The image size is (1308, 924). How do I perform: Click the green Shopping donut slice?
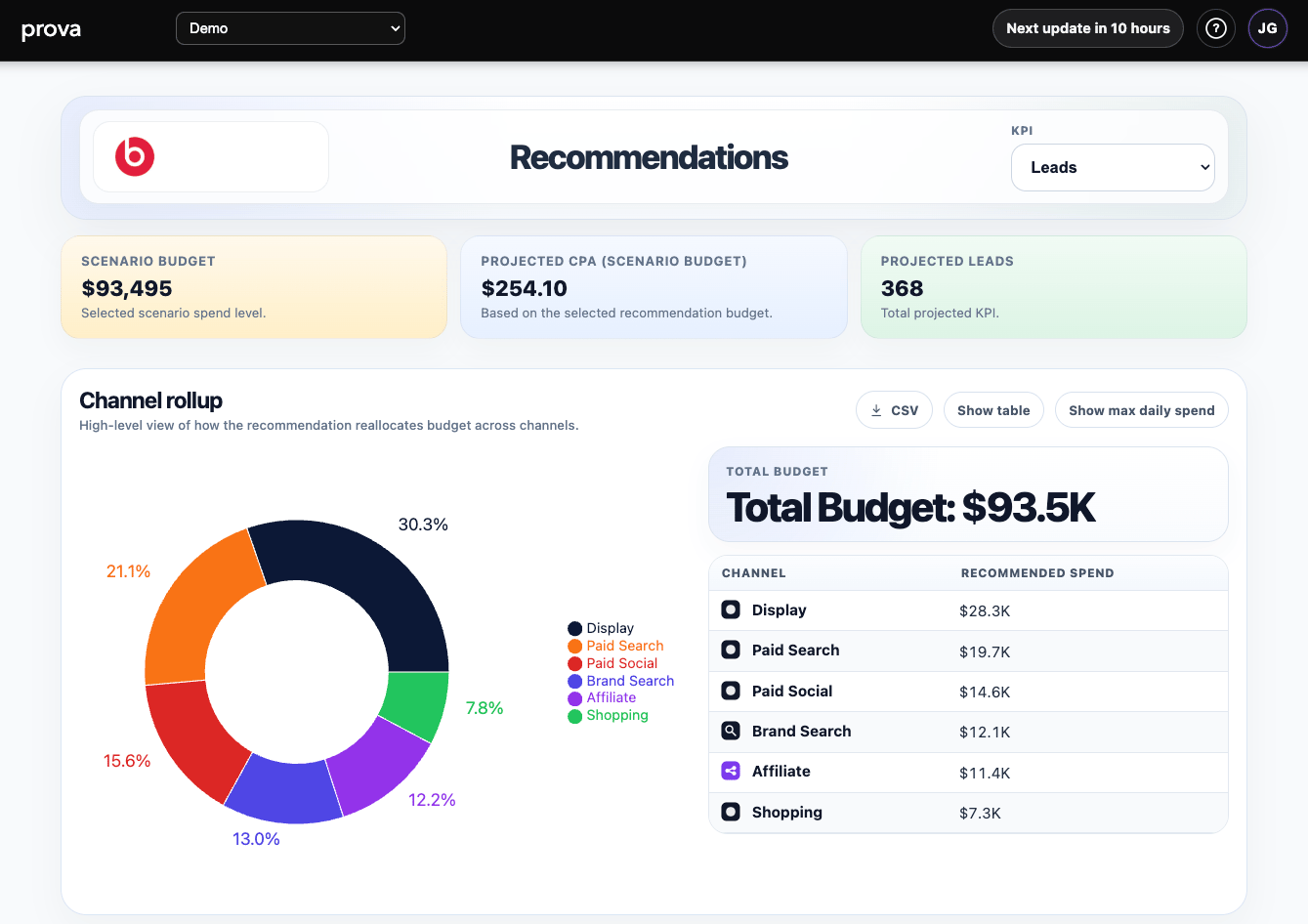coord(416,703)
